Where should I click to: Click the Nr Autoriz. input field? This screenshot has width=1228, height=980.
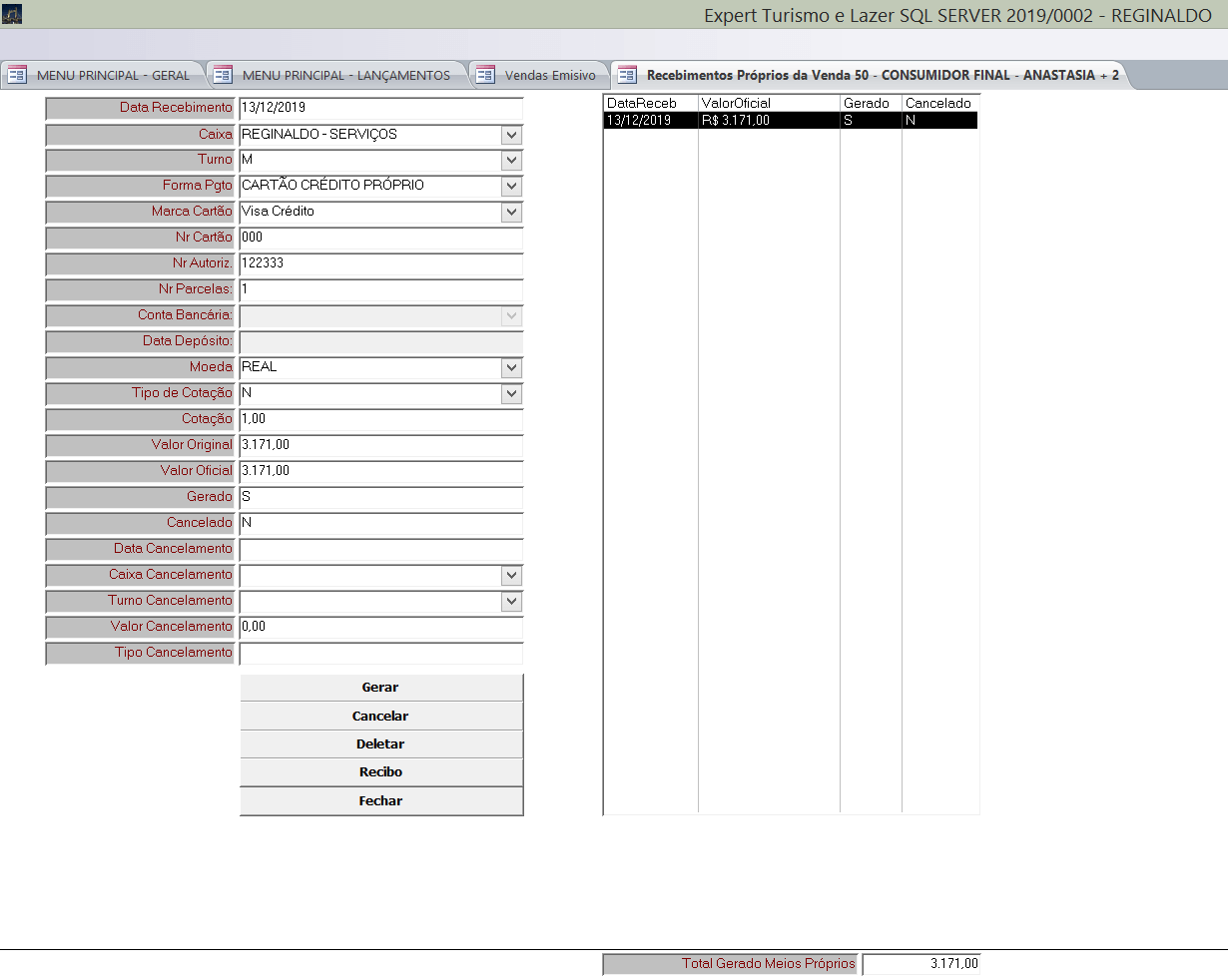379,264
